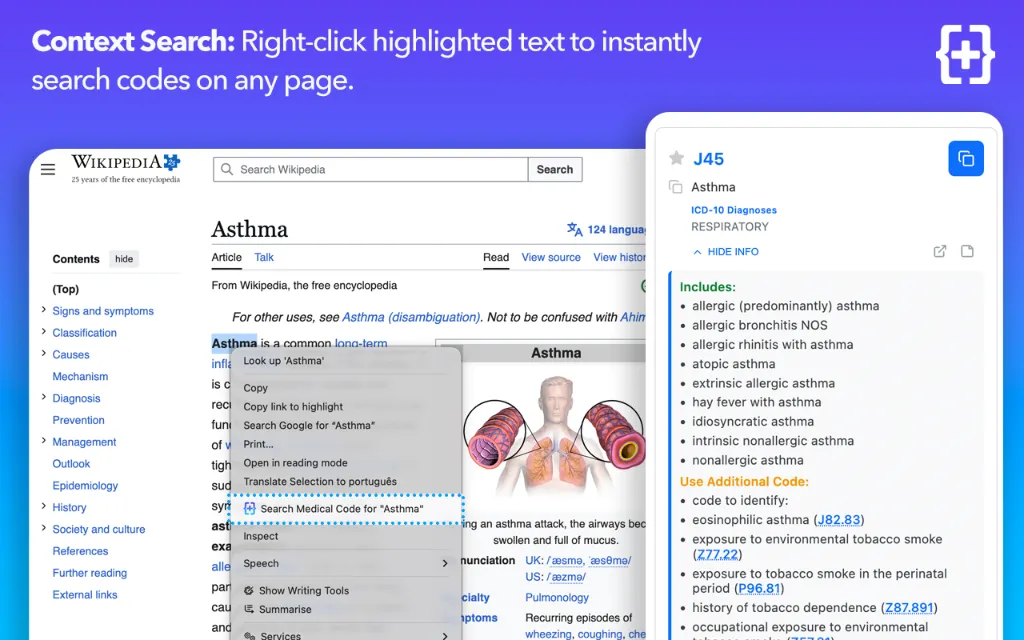Select Print... in context menu

(258, 444)
